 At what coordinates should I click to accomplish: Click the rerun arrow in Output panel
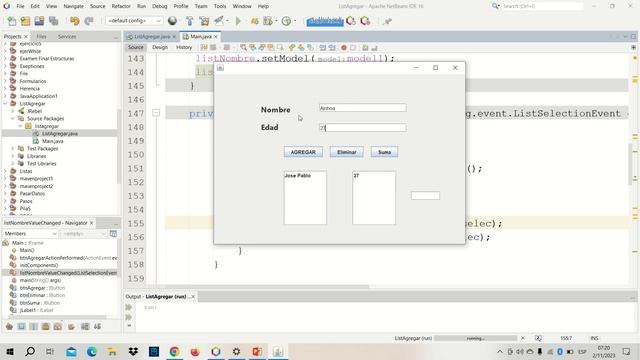click(x=129, y=307)
